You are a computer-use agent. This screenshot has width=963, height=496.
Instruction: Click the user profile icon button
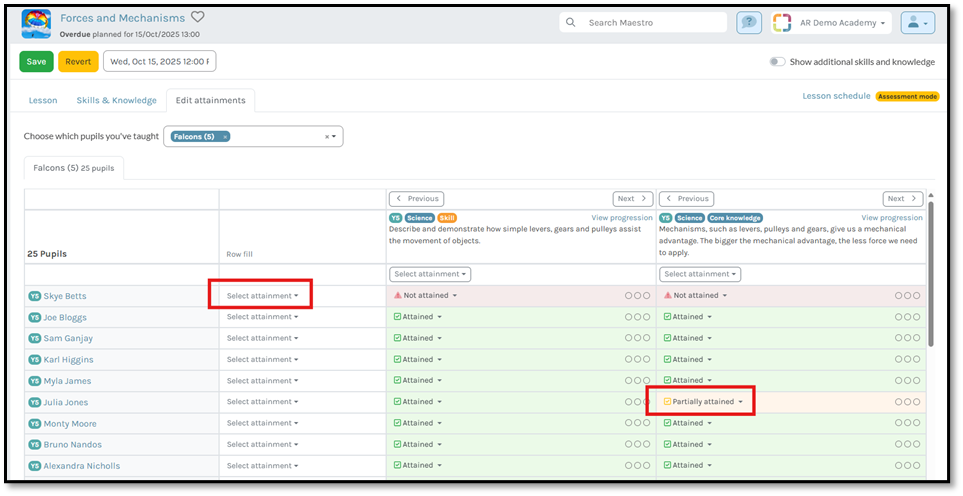click(x=917, y=22)
